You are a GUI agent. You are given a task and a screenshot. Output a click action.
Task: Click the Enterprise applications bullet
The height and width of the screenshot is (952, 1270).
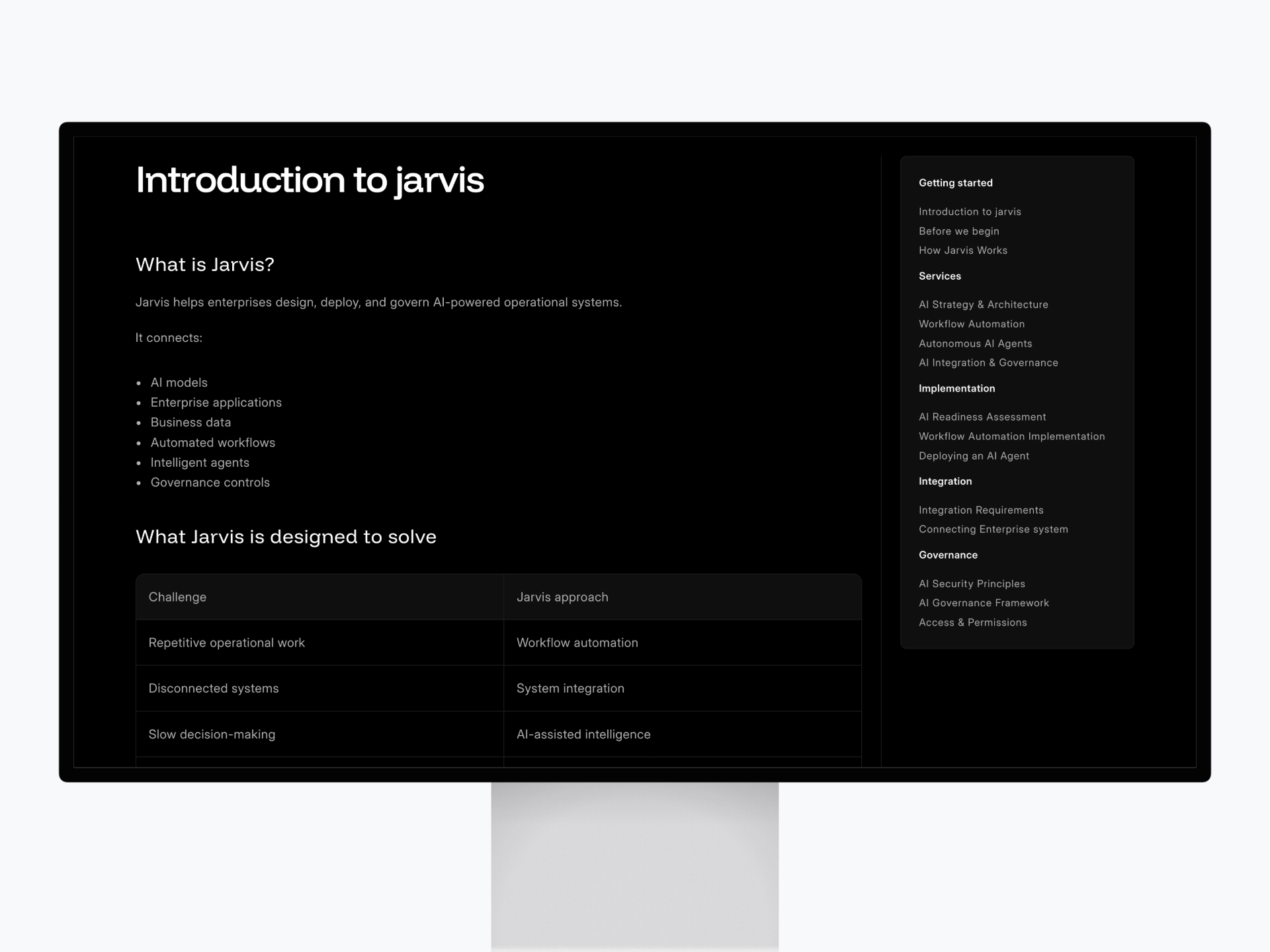[x=216, y=403]
